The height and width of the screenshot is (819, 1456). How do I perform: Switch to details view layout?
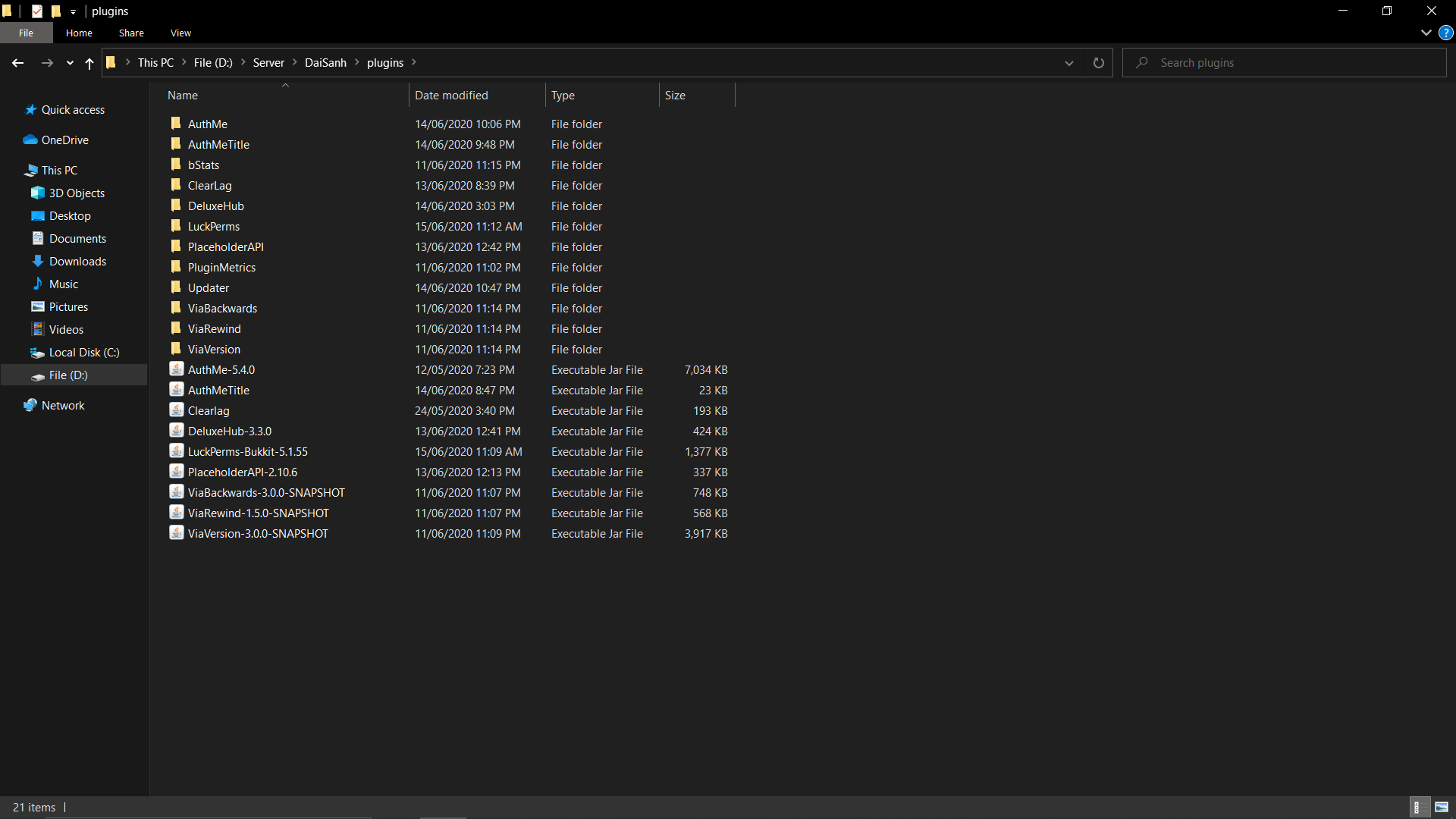point(1417,807)
